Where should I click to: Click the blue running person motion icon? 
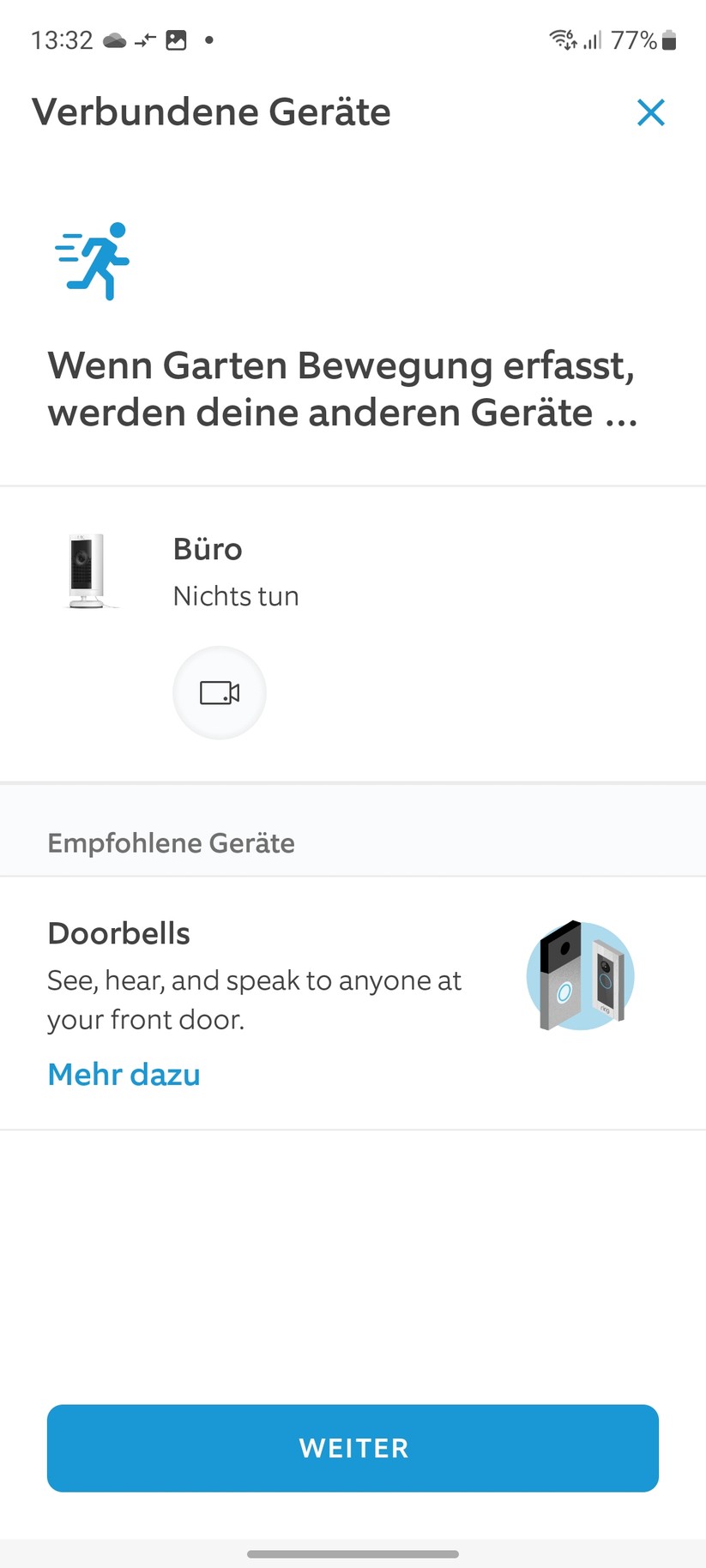93,262
